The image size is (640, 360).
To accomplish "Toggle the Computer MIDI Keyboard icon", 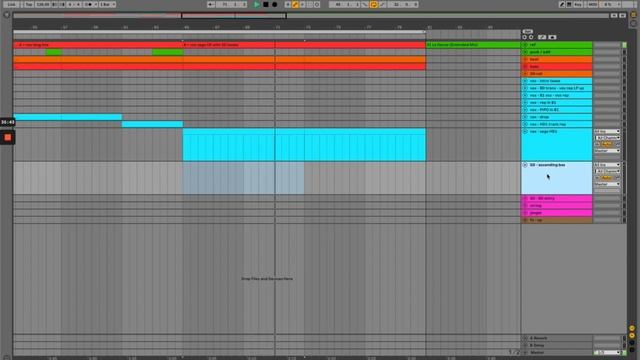I will (569, 4).
